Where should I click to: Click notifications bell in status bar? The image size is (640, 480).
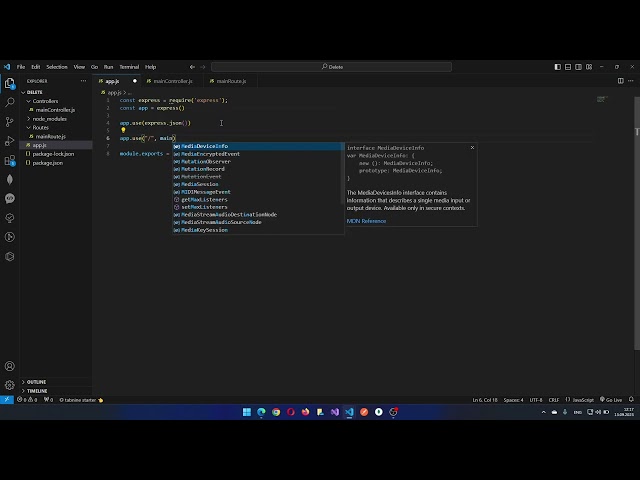coord(631,400)
